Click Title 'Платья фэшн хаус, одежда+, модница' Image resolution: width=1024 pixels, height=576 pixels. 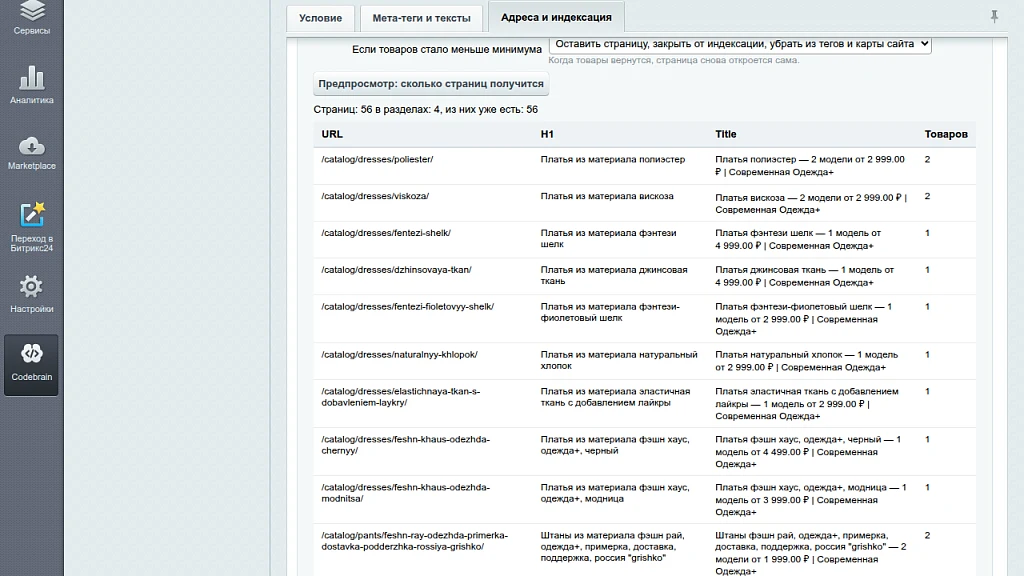[x=810, y=500]
